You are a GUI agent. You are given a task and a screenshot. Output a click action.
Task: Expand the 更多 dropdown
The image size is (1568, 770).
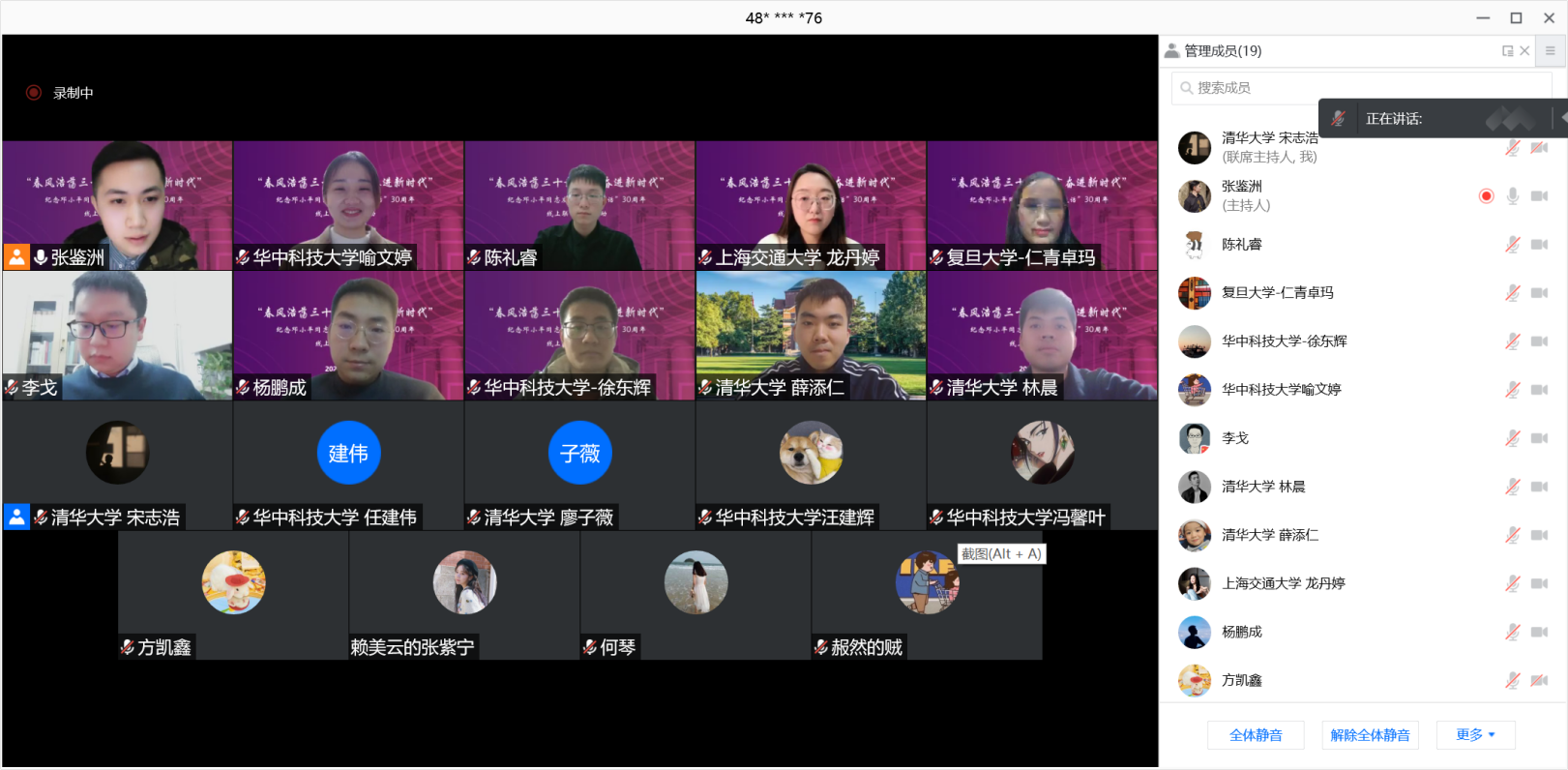[x=1475, y=735]
